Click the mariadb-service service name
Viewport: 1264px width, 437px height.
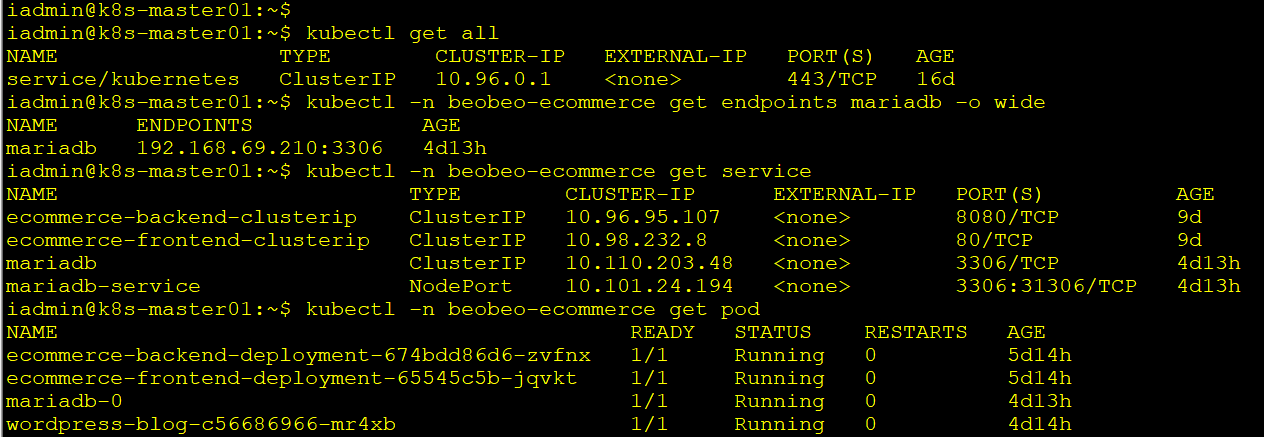(103, 286)
